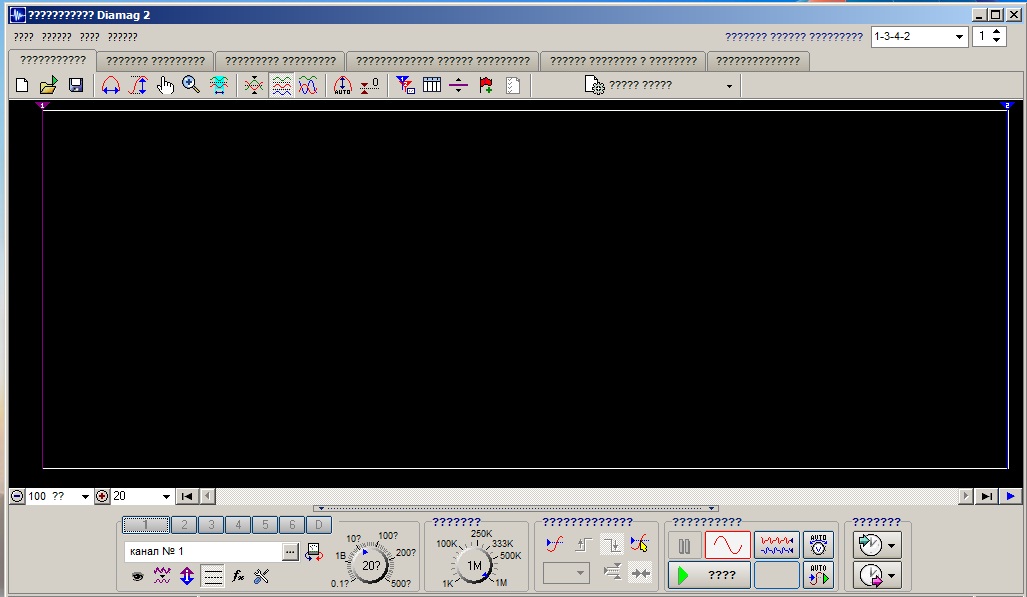Switch to the second tab
The width and height of the screenshot is (1027, 597).
[155, 61]
